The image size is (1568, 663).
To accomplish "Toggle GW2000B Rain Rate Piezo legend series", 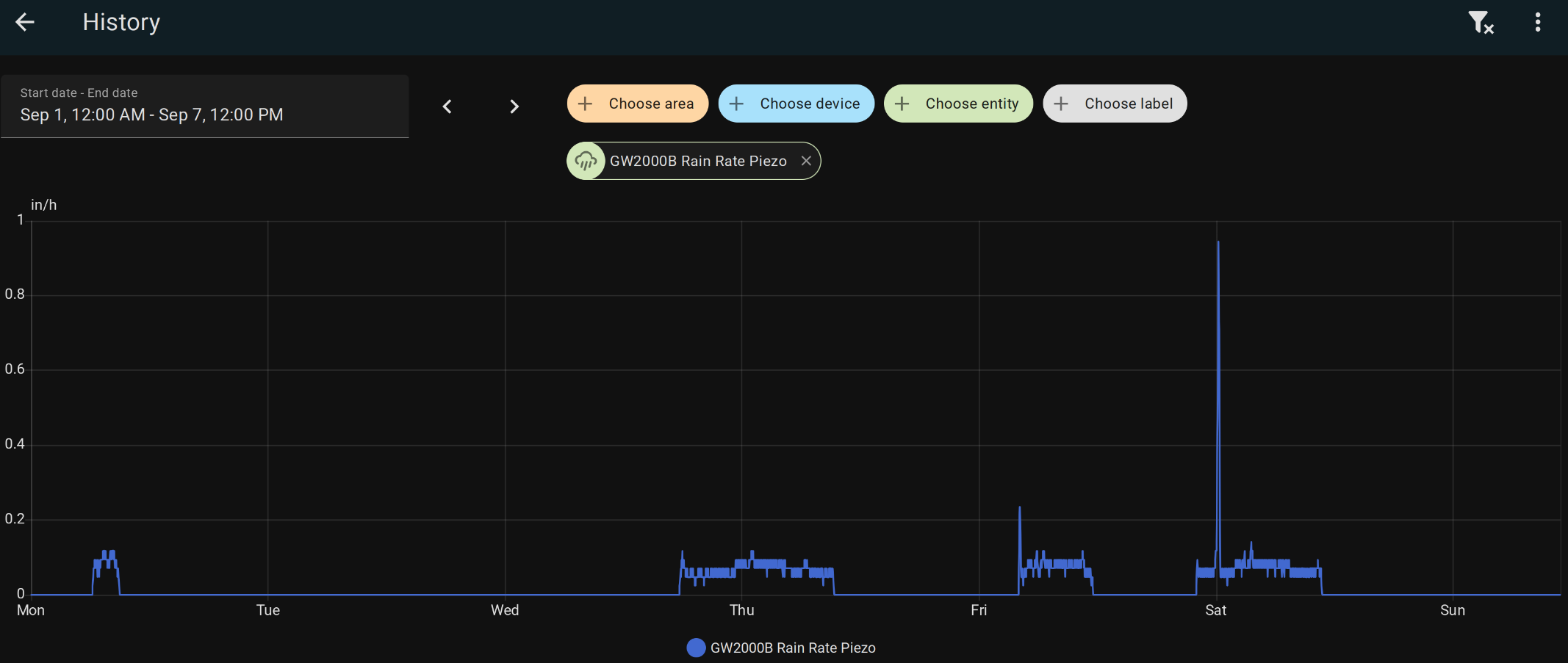I will pos(792,648).
